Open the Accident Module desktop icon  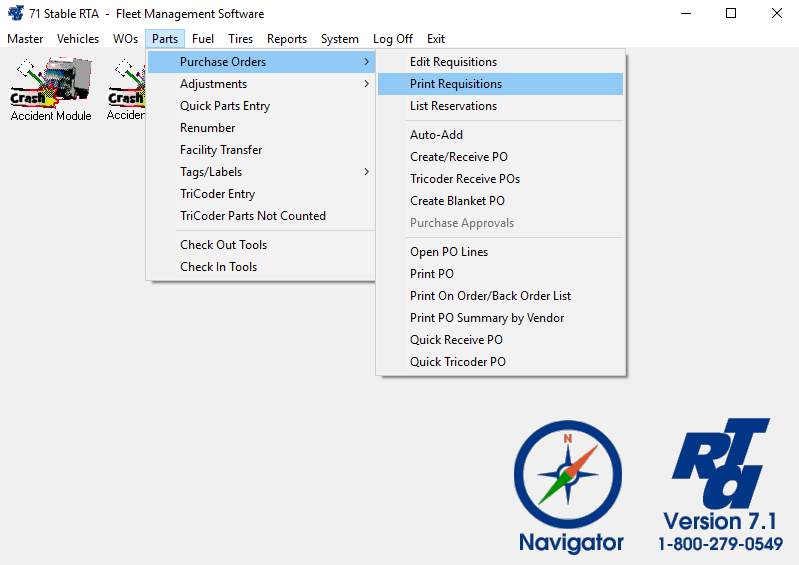click(x=50, y=88)
